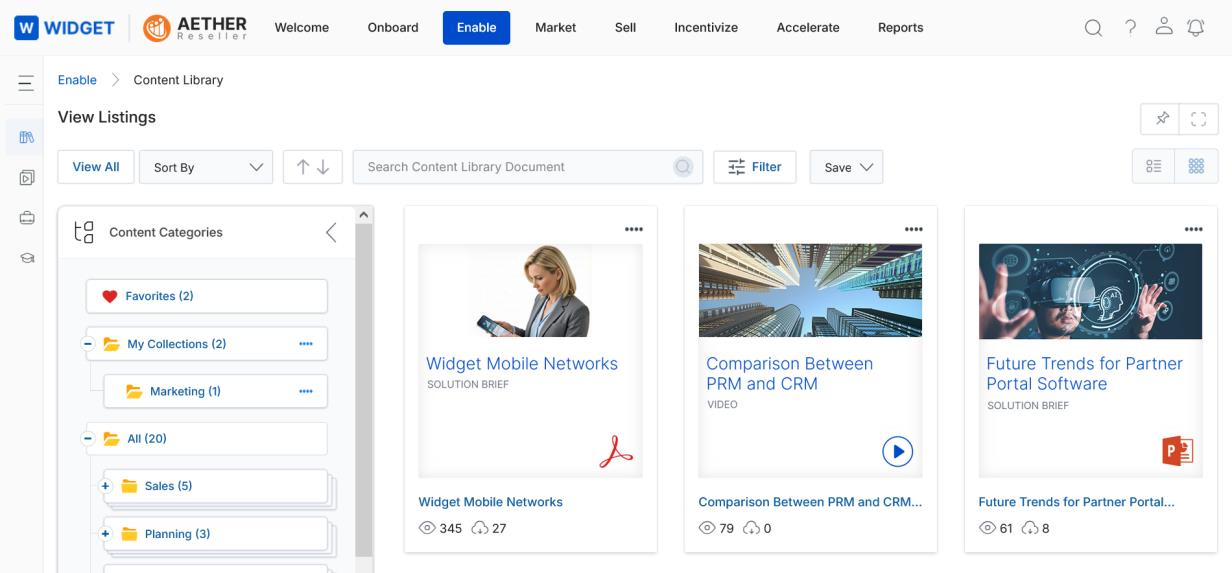
Task: Click the 345 views count
Action: [x=451, y=528]
